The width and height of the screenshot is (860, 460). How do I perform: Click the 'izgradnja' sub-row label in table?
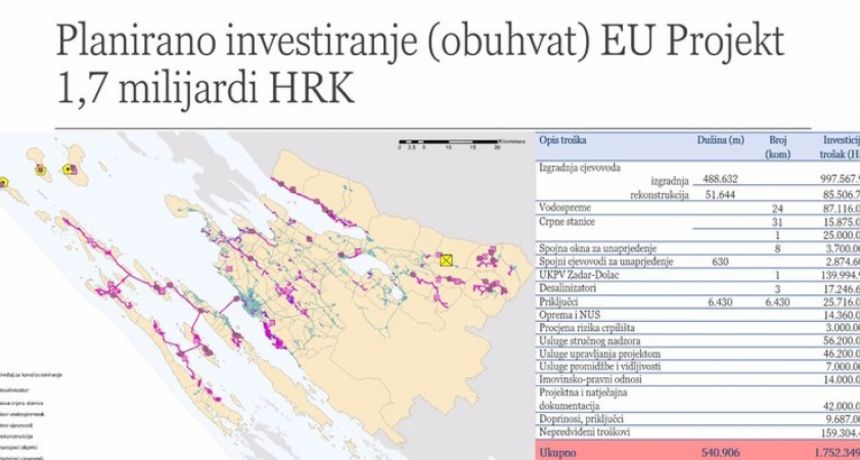click(670, 181)
